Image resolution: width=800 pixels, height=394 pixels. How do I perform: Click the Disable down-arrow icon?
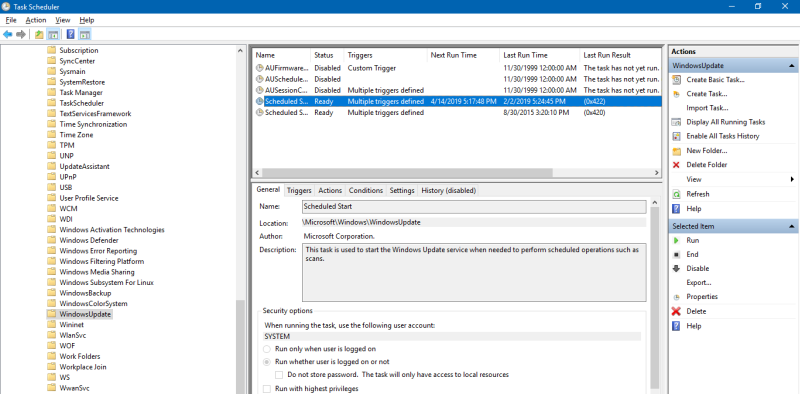(677, 268)
